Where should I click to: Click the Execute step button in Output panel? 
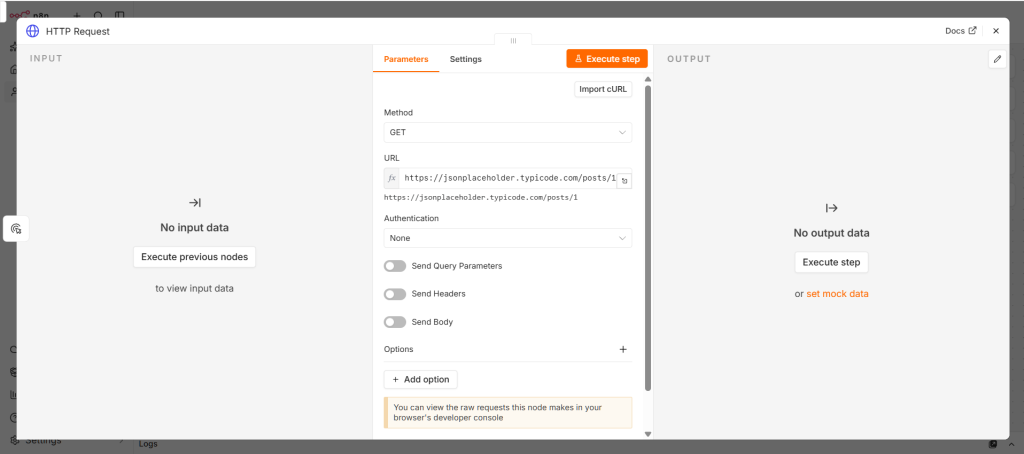click(x=831, y=262)
